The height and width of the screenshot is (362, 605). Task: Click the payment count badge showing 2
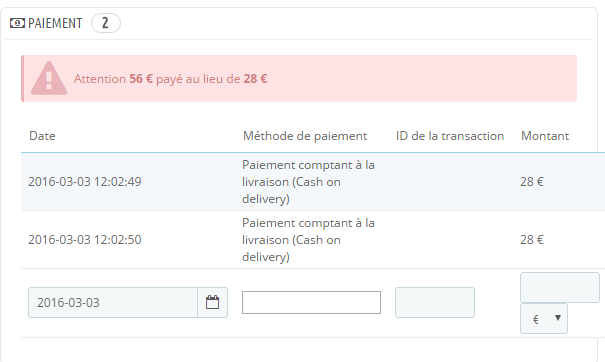pyautogui.click(x=106, y=23)
